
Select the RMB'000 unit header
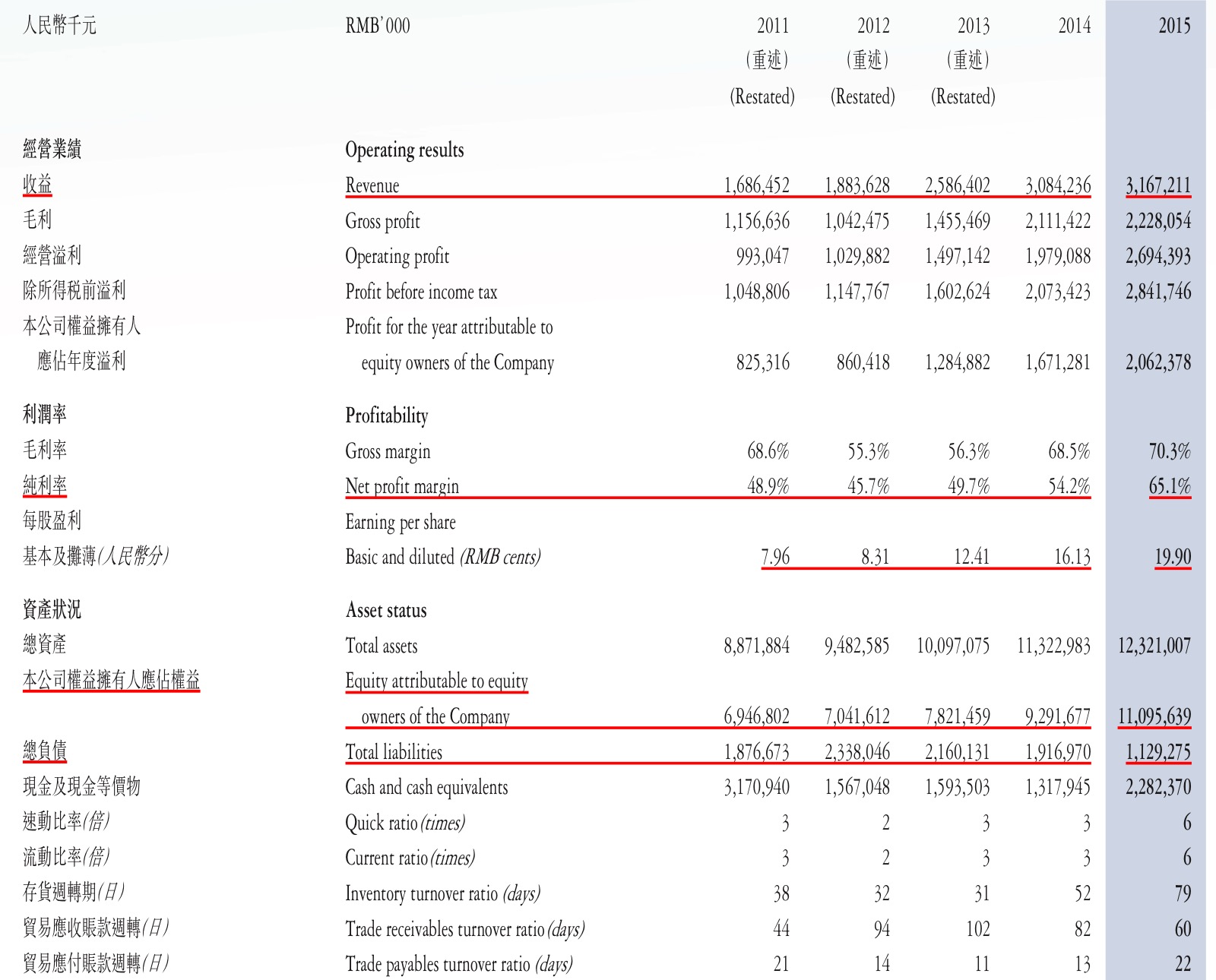click(x=378, y=26)
